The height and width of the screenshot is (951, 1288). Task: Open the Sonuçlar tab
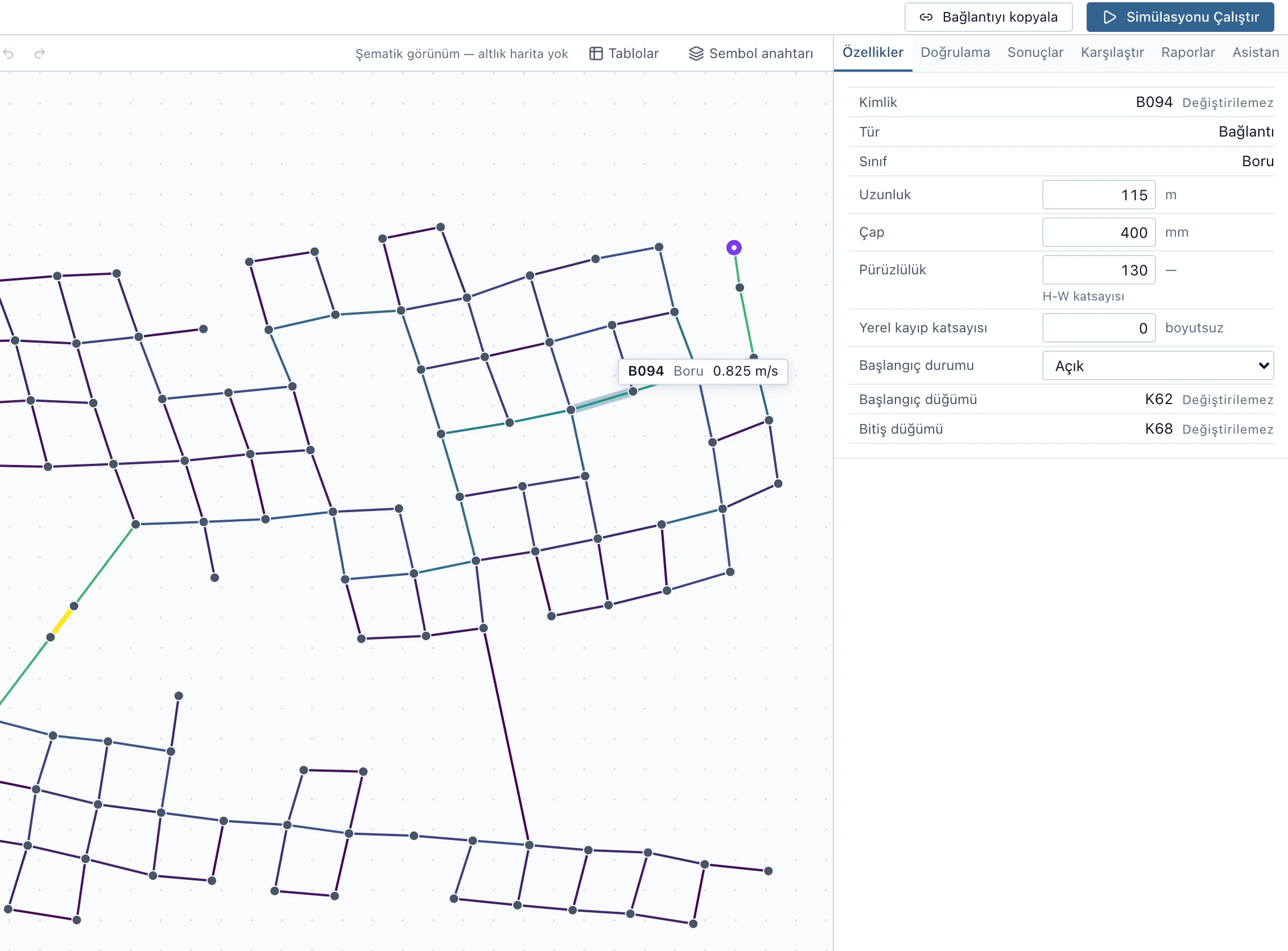(x=1035, y=52)
